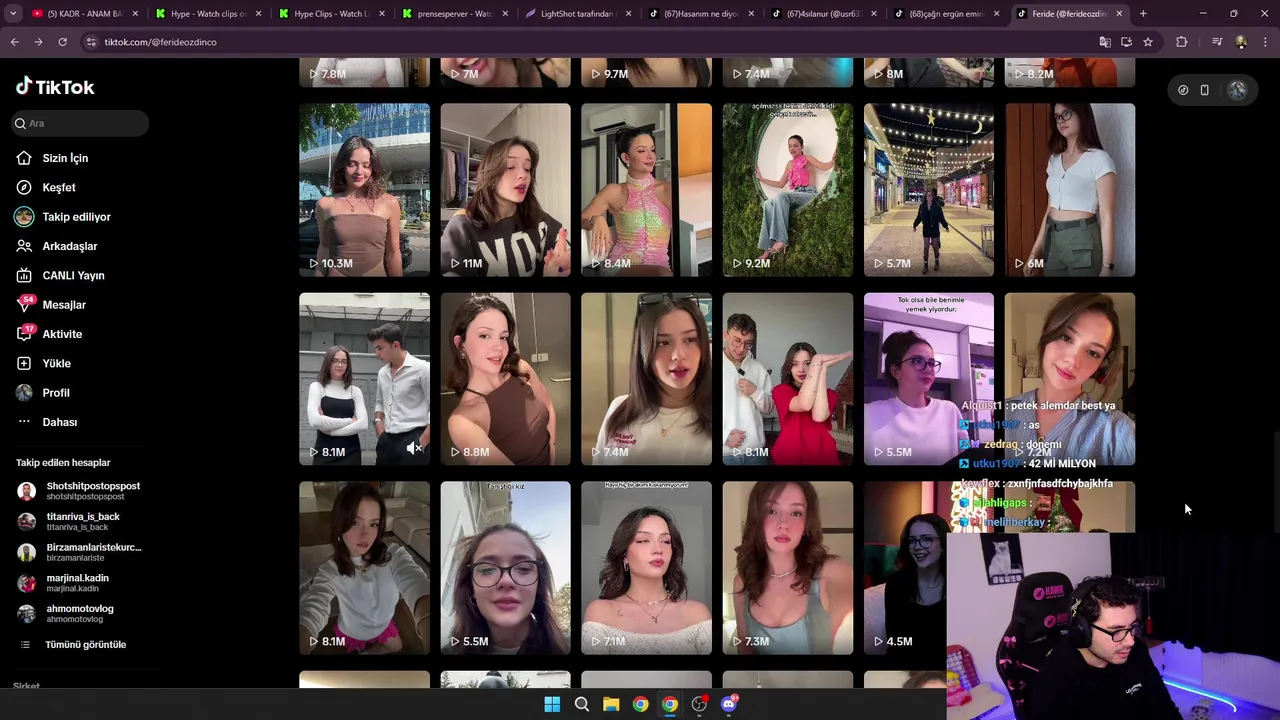The height and width of the screenshot is (720, 1280).
Task: Focus the Ara search field
Action: click(x=80, y=123)
